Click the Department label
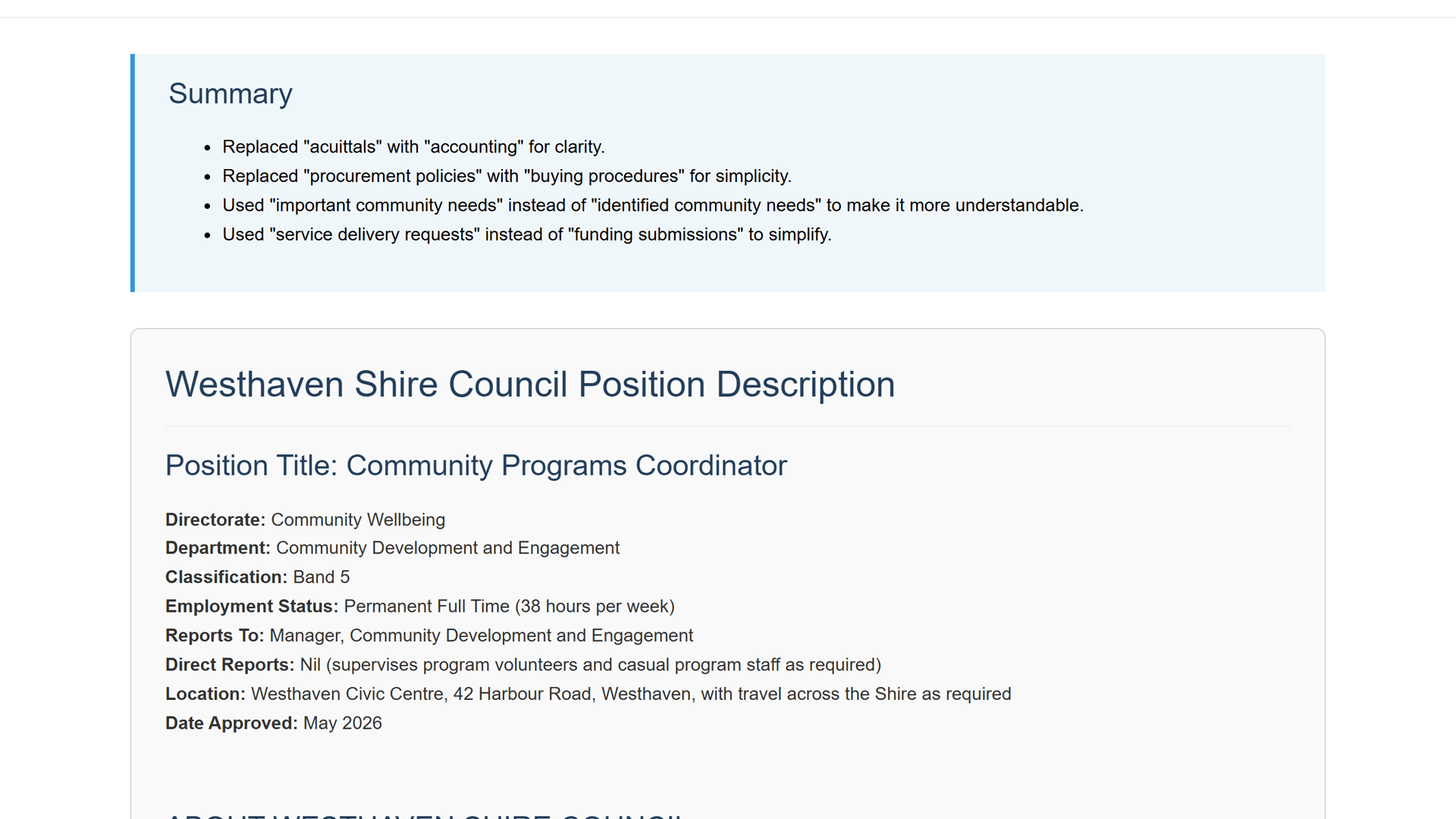Screen dimensions: 1456x819 pos(218,548)
